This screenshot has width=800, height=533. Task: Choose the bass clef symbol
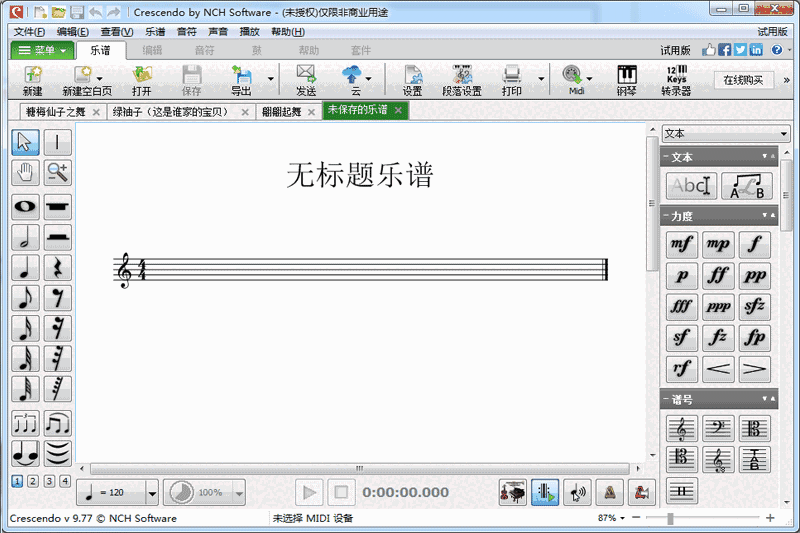pyautogui.click(x=718, y=428)
